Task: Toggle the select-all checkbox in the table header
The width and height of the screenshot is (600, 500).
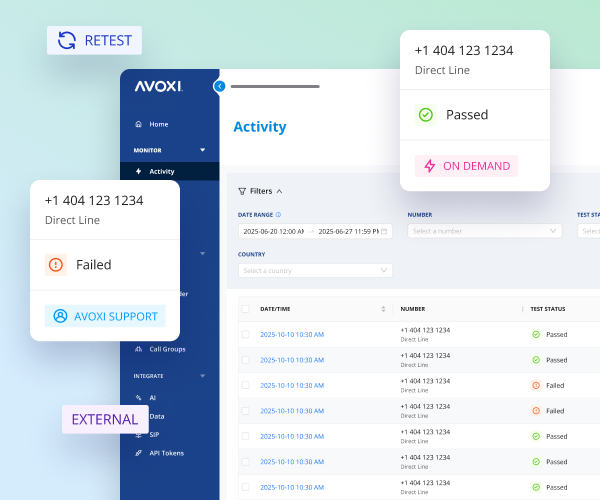Action: click(245, 309)
